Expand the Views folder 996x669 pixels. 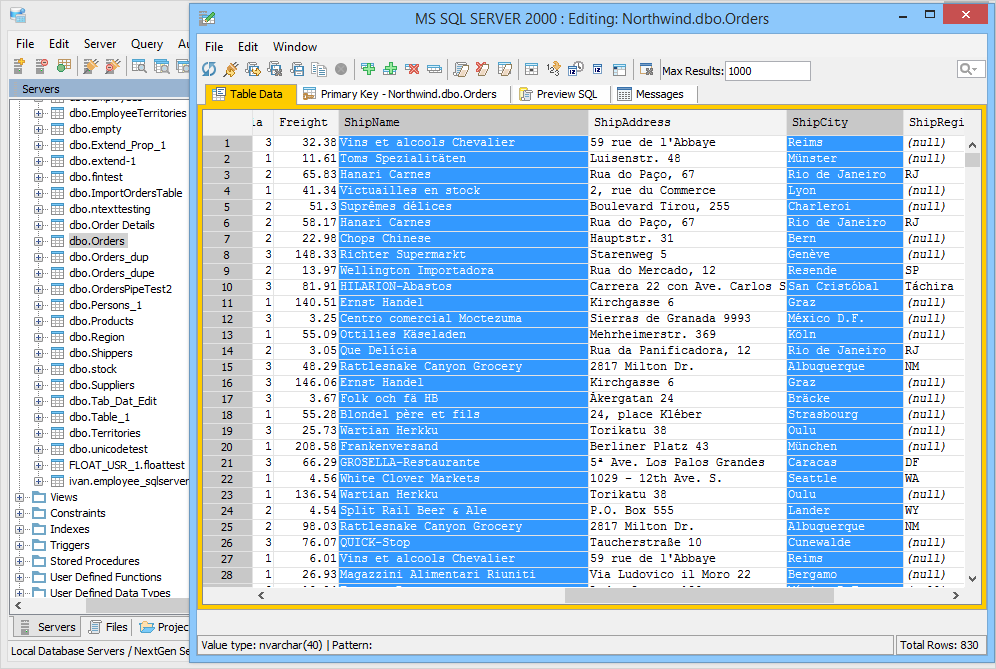20,497
